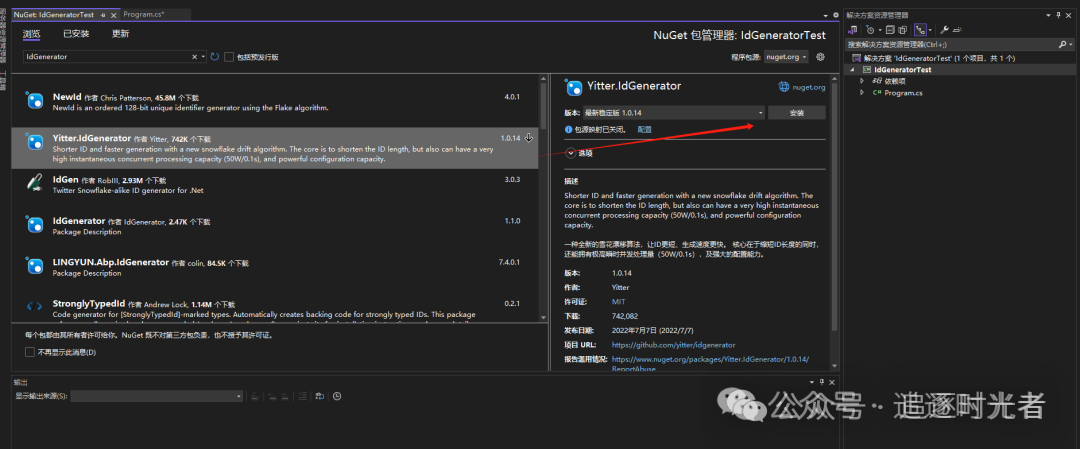
Task: Switch to the Browse tab
Action: [32, 34]
